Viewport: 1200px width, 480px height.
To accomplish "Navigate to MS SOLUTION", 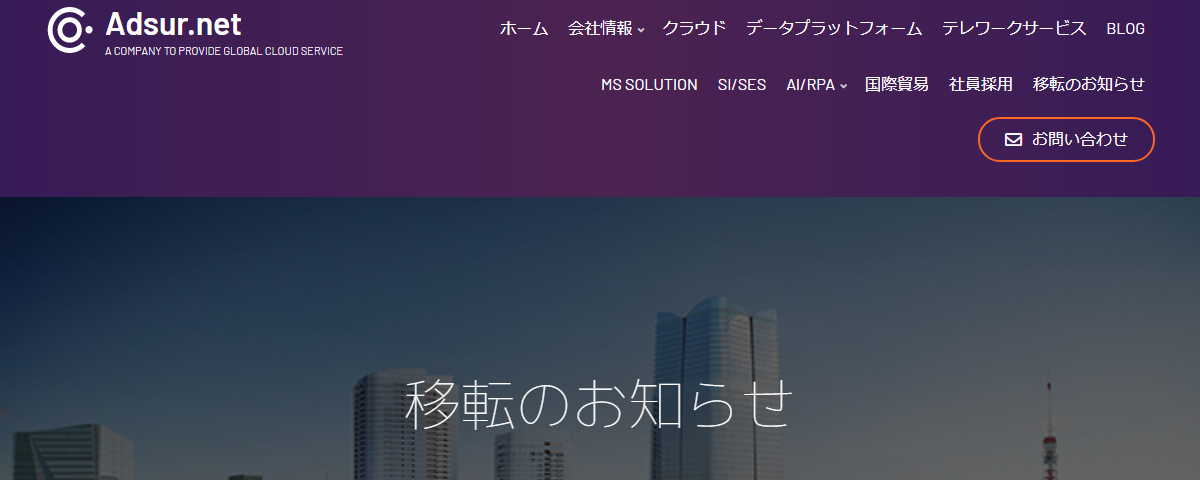I will click(x=649, y=85).
